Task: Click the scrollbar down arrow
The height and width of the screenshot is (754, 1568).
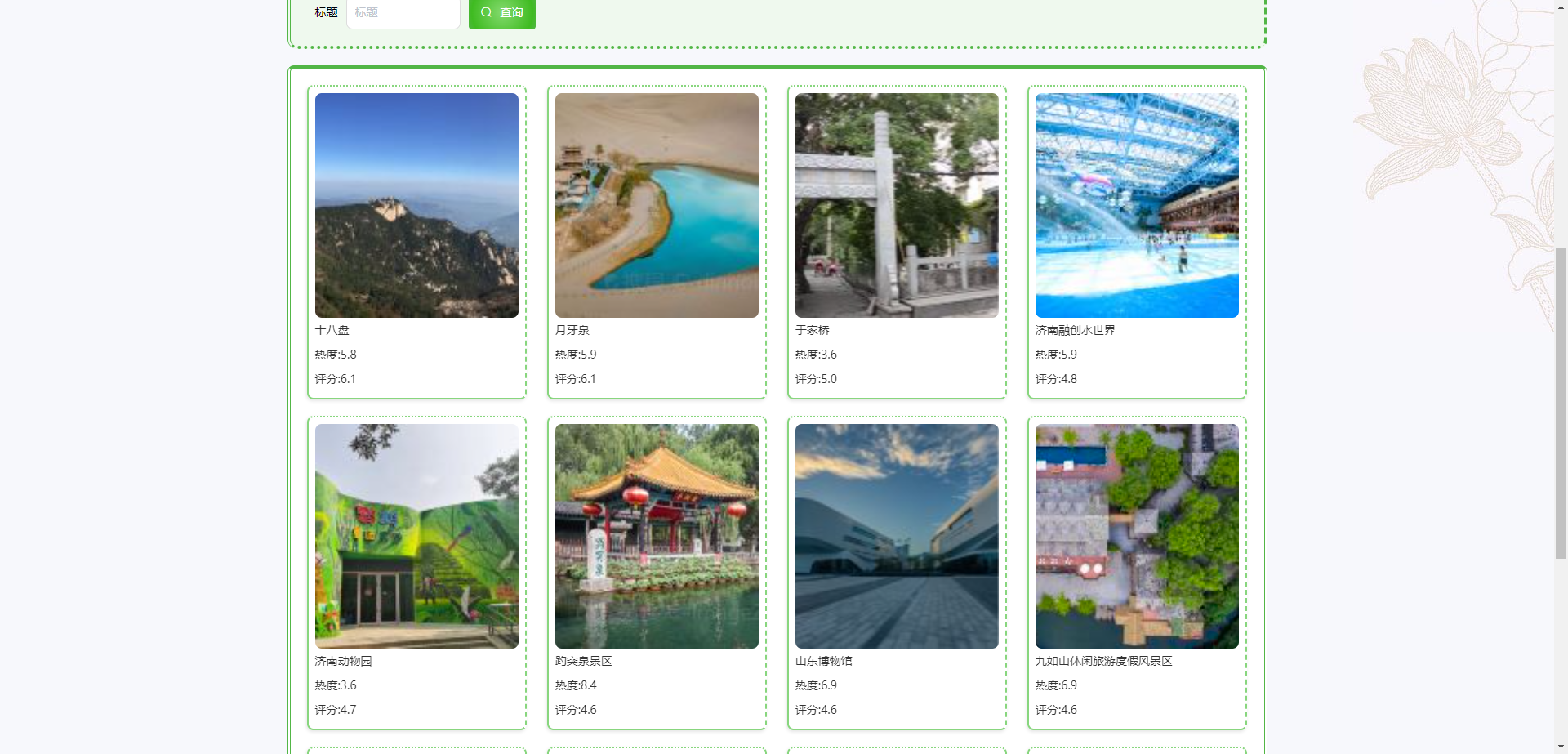Action: 1561,747
